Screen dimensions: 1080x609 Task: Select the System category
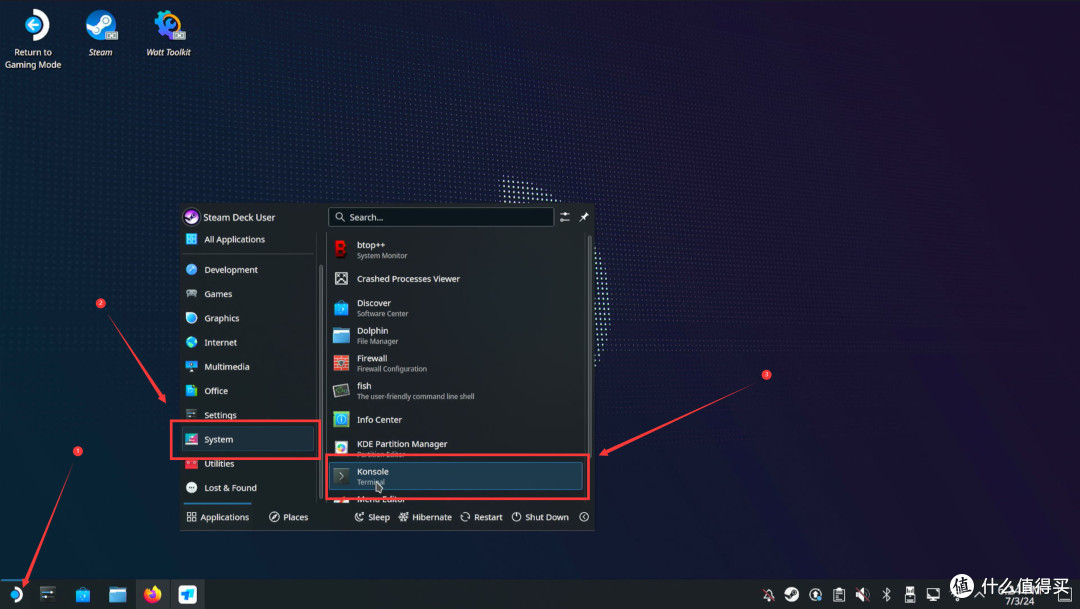click(248, 440)
